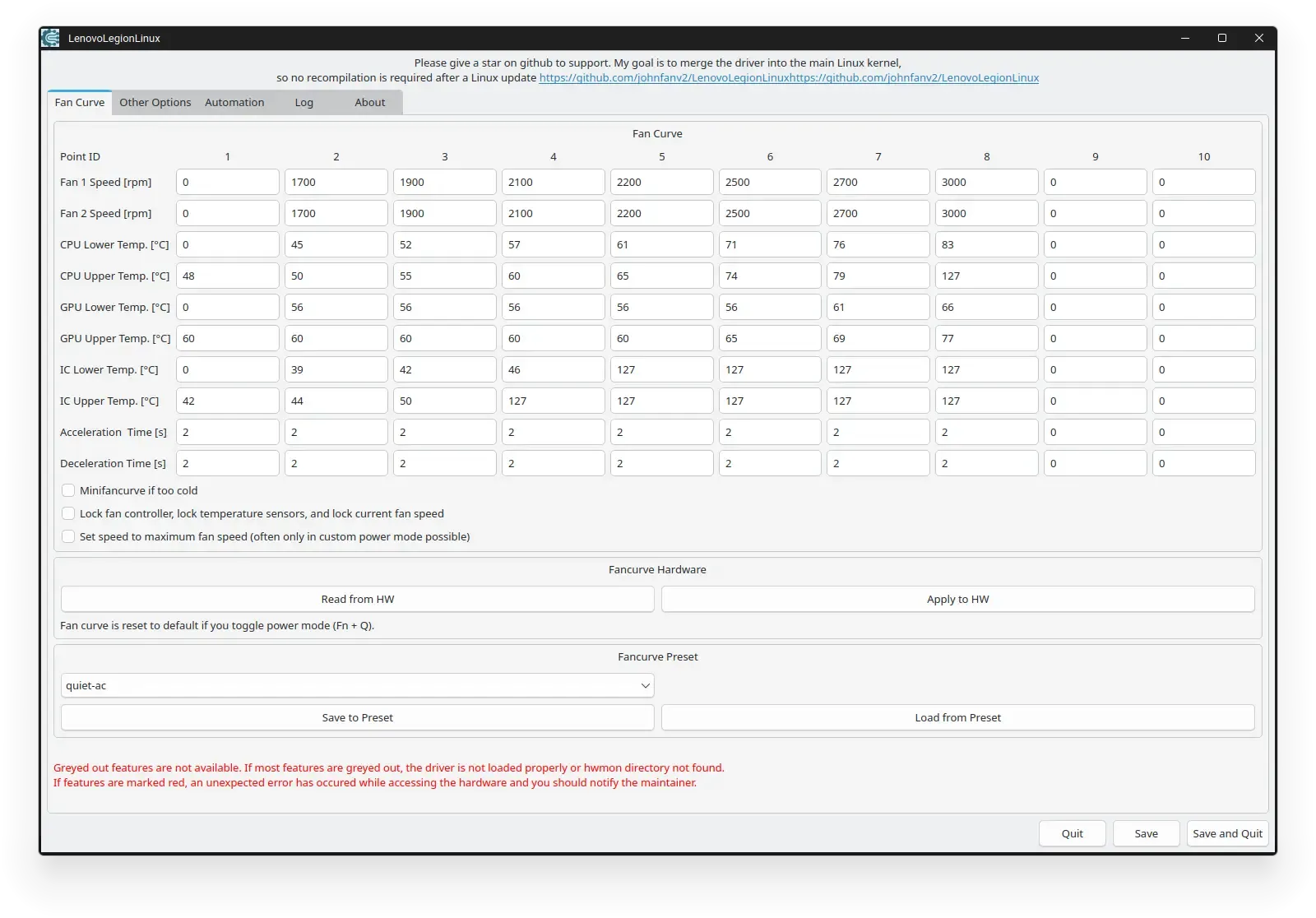Click Fan 2 Speed field for point 10
Viewport: 1316px width, 918px height.
1204,213
